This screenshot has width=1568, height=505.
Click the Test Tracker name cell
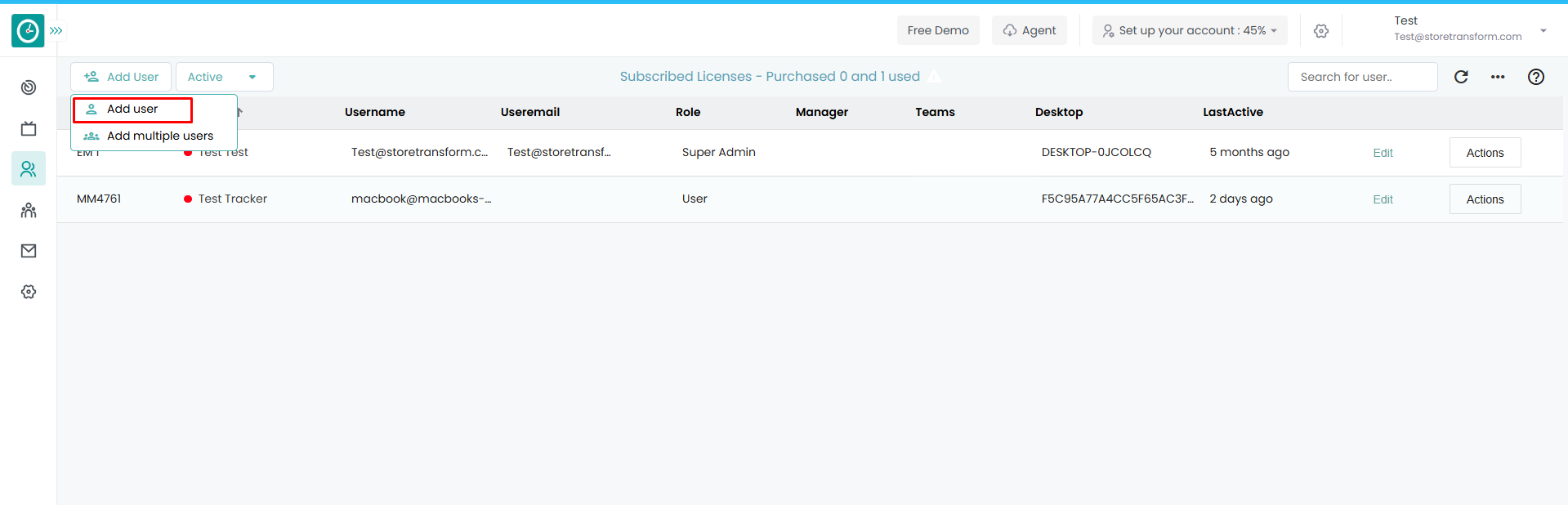pos(233,199)
